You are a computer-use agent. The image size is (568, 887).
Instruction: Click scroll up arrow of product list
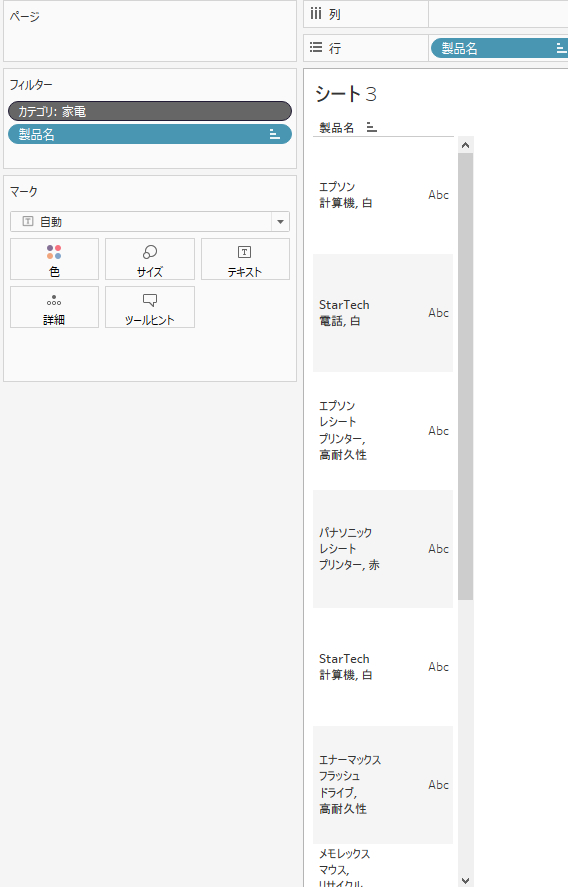pyautogui.click(x=466, y=145)
